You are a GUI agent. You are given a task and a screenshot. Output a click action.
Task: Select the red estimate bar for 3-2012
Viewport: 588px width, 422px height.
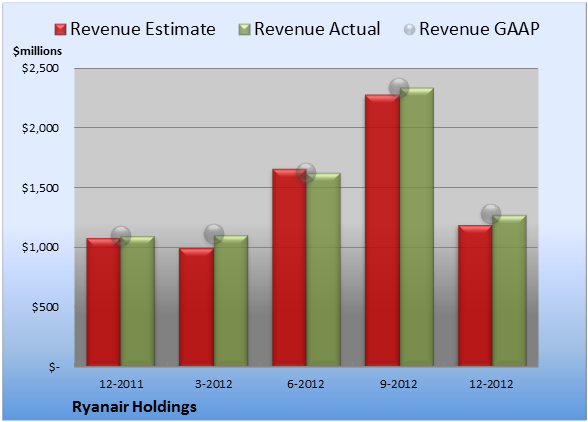(196, 307)
